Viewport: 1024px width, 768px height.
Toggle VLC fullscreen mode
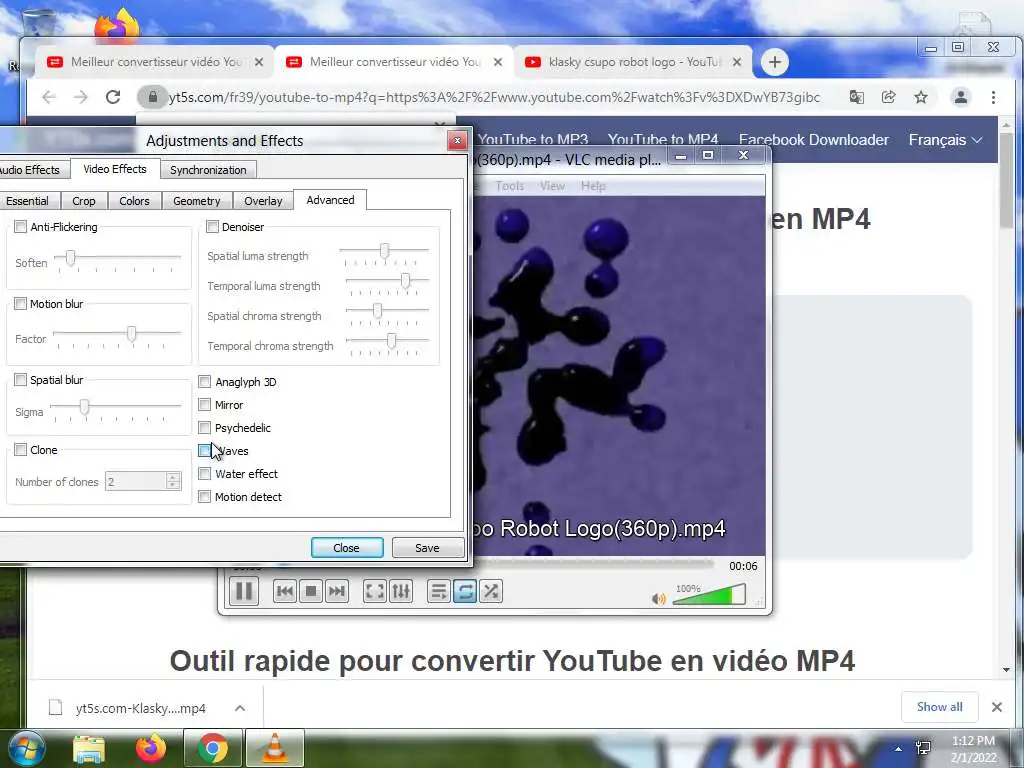[375, 592]
